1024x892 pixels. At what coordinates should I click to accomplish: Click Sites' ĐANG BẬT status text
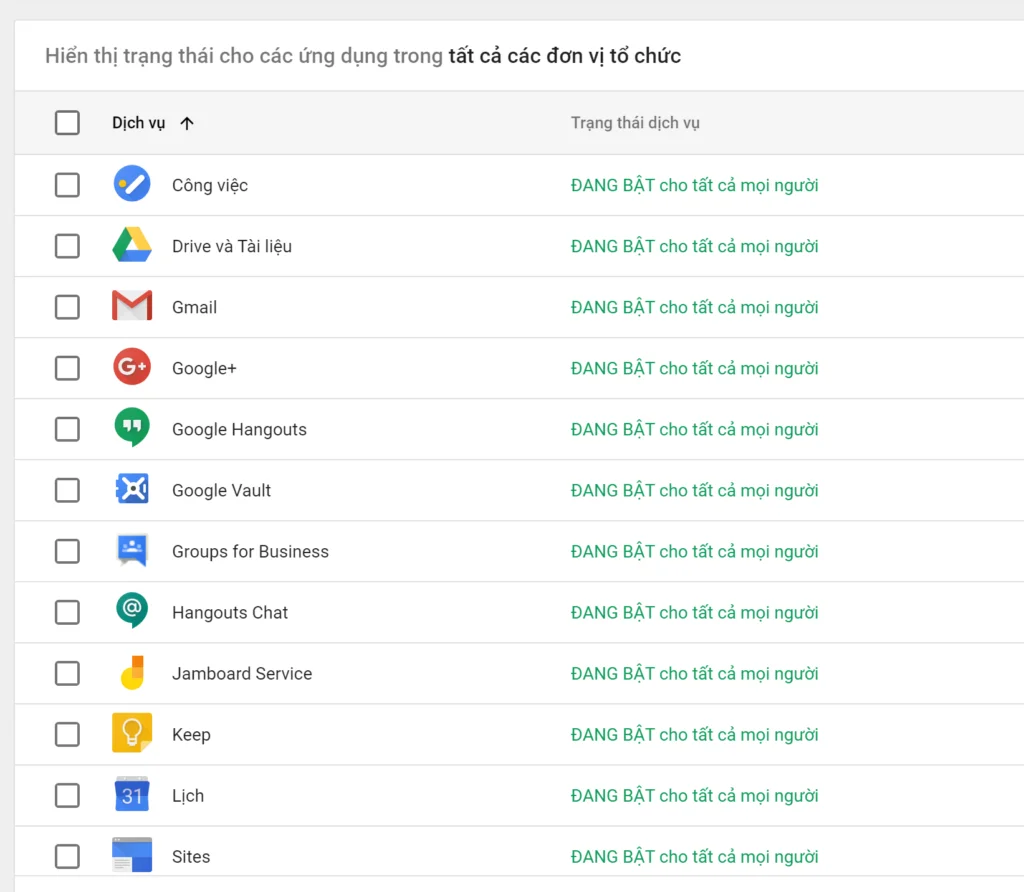coord(694,857)
